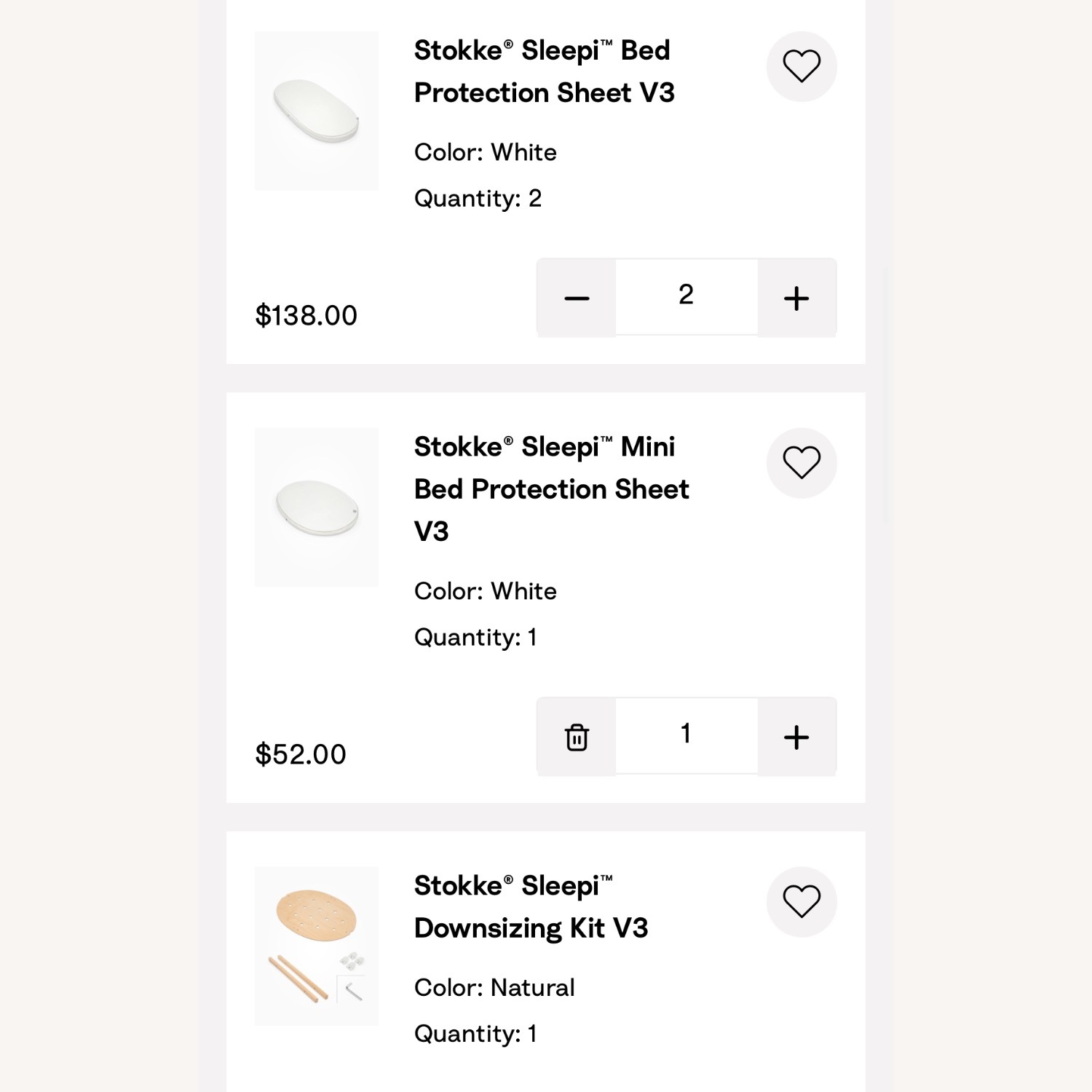Click 'Quantity: 2' label on the first cart item
1092x1092 pixels.
point(478,198)
